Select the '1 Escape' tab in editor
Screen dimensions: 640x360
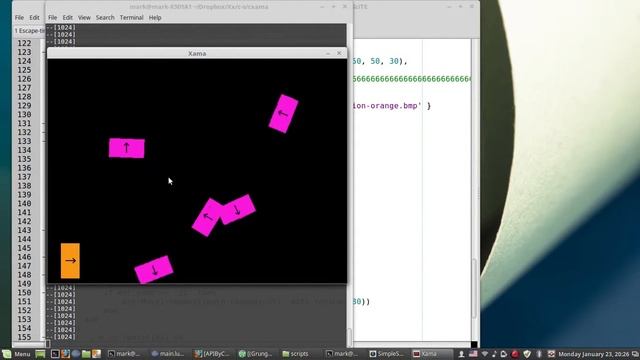[x=29, y=31]
